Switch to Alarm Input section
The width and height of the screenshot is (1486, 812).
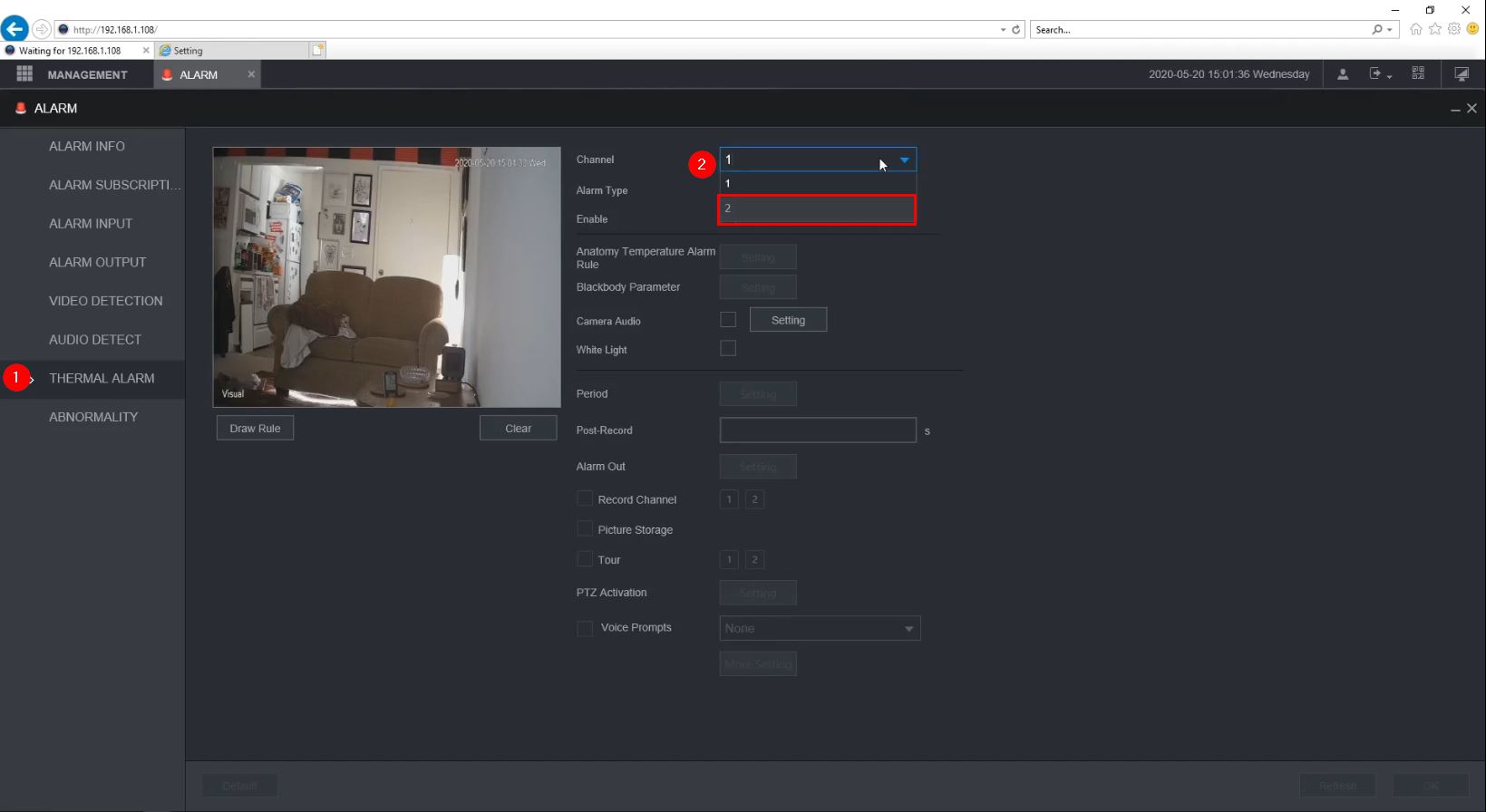[x=91, y=224]
